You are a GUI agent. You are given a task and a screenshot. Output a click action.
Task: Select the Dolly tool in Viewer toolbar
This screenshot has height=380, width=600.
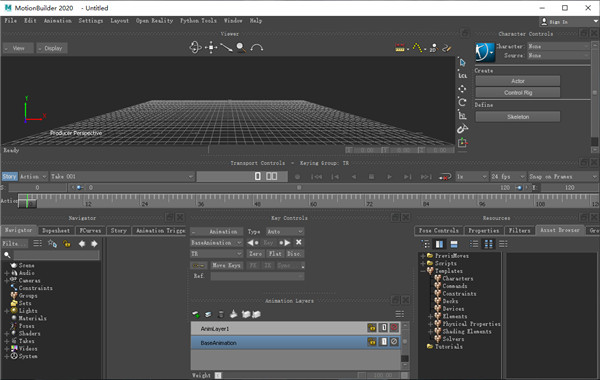(226, 48)
